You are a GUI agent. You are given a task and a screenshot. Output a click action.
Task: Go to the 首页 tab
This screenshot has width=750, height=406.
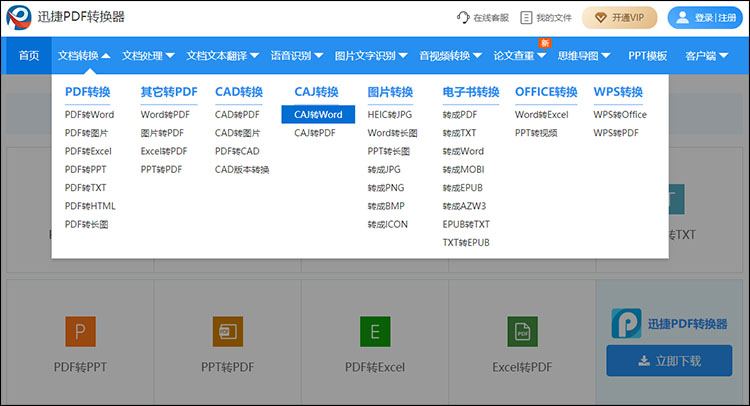coord(29,55)
